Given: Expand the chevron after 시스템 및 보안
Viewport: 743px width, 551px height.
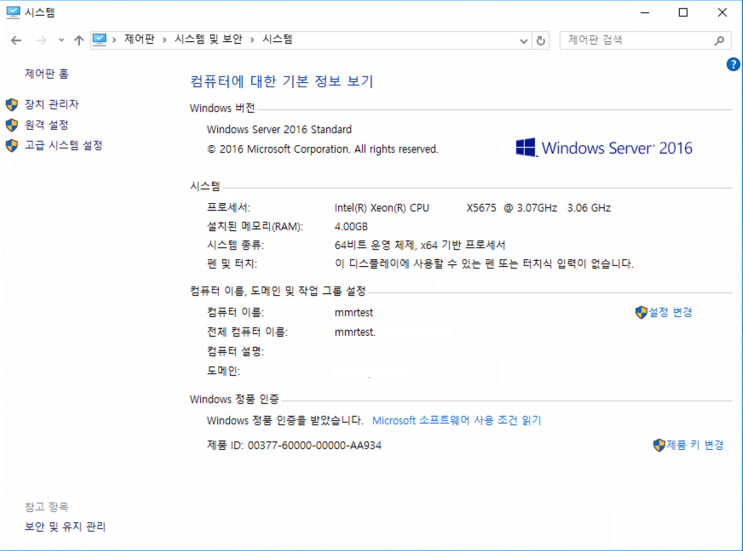Looking at the screenshot, I should pos(252,40).
